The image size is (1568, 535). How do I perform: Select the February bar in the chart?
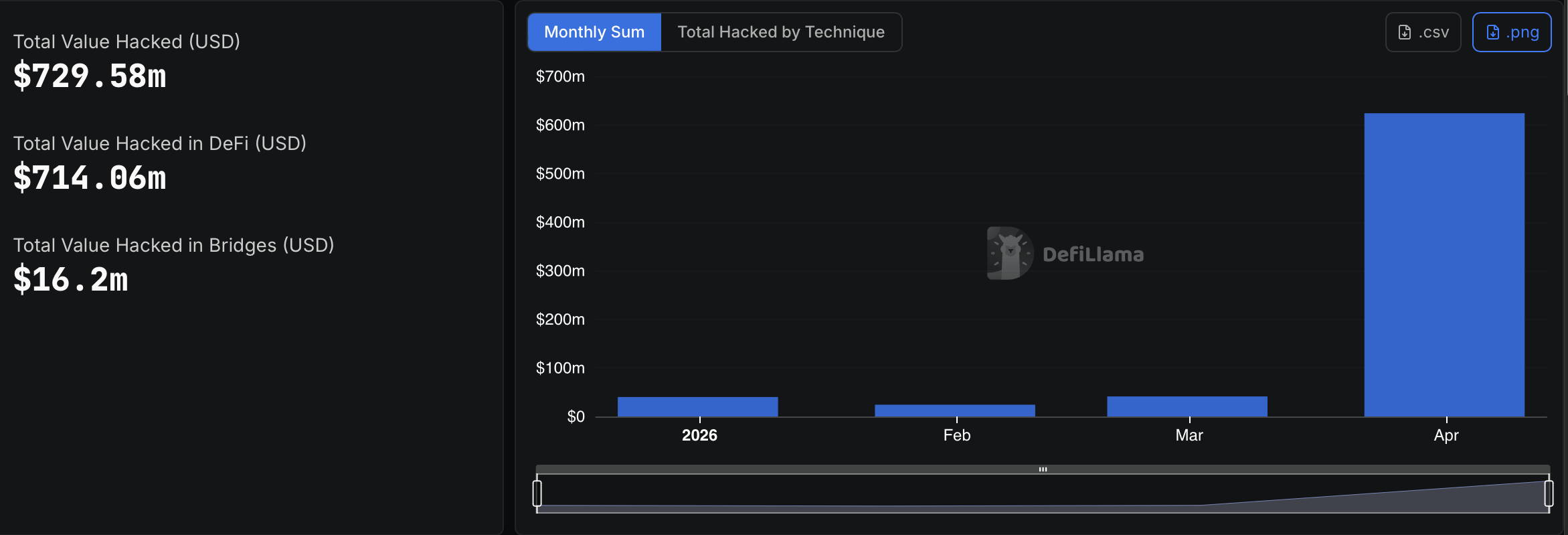(955, 410)
